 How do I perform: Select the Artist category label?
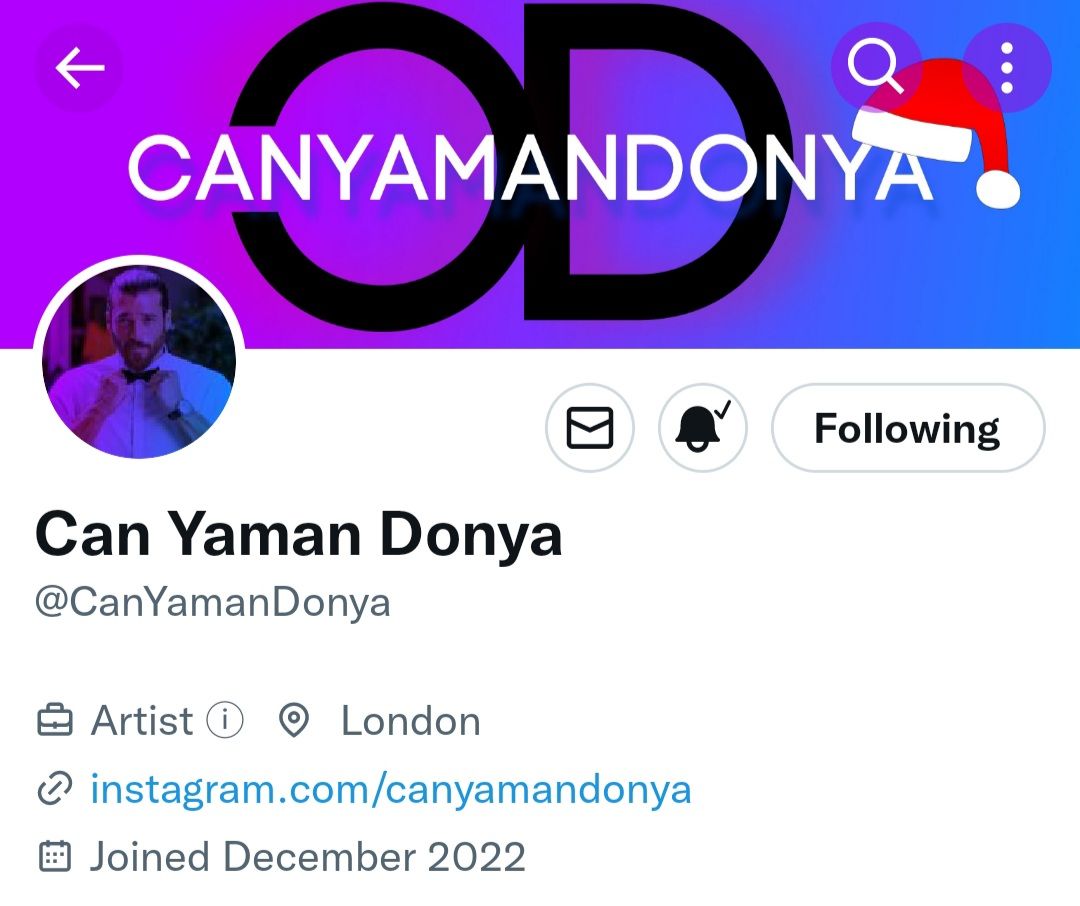(x=142, y=721)
